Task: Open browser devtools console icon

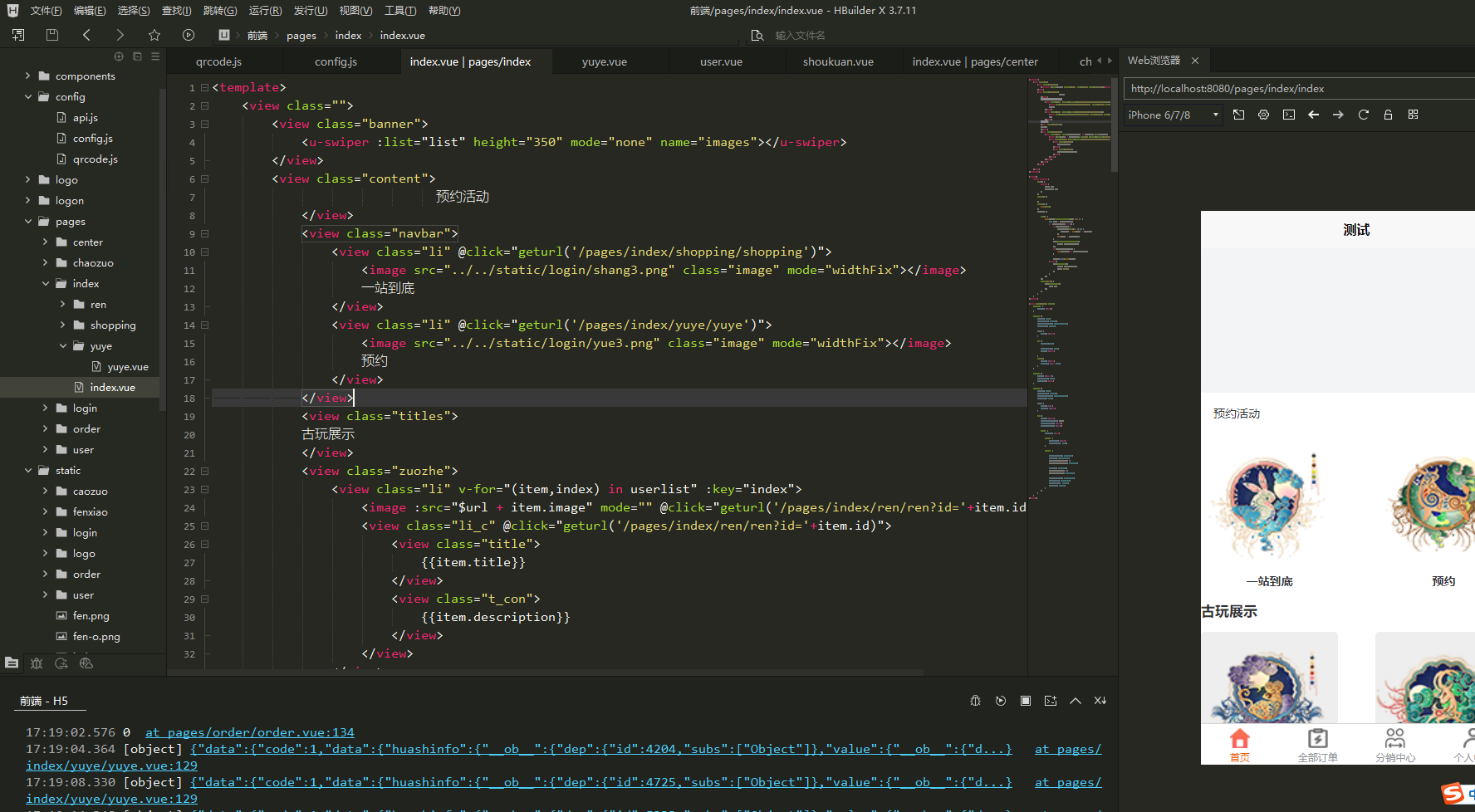Action: (1288, 115)
